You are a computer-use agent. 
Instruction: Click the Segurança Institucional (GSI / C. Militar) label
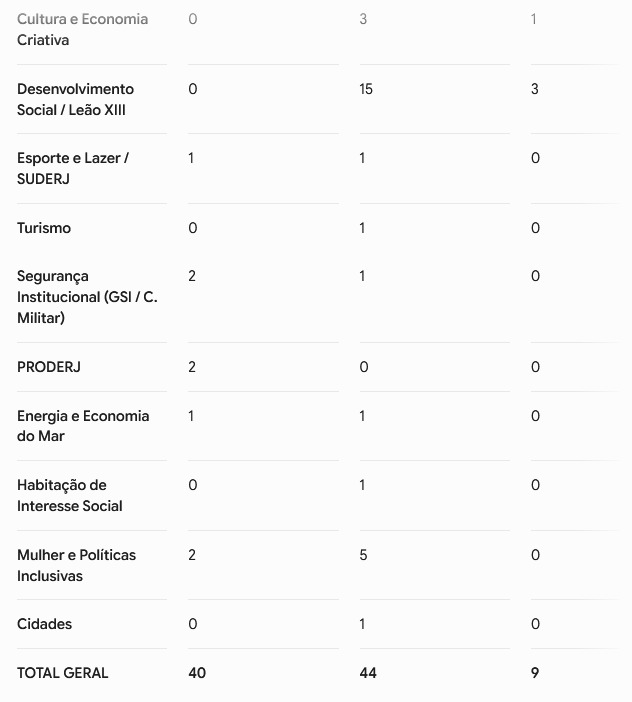87,297
